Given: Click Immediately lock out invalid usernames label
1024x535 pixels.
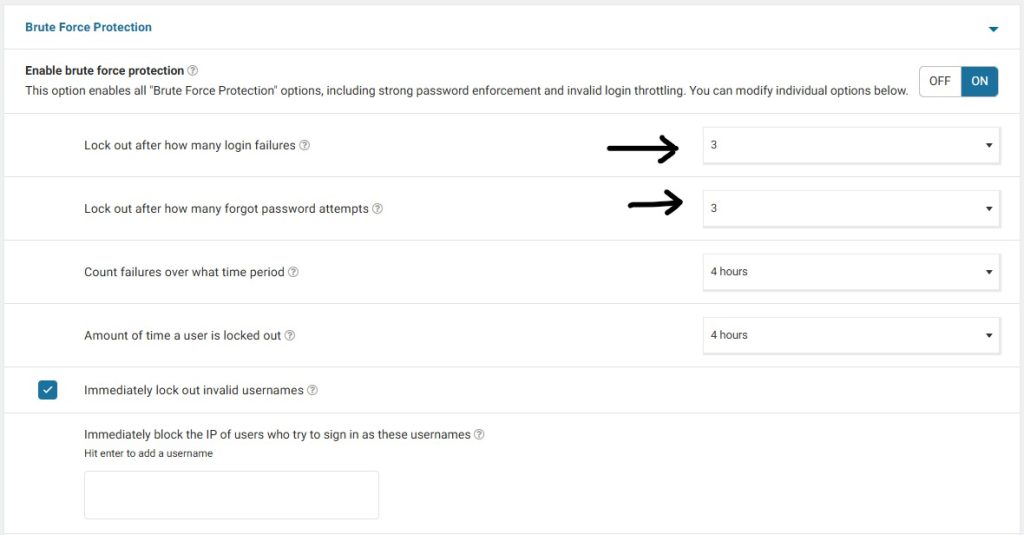Looking at the screenshot, I should pyautogui.click(x=194, y=390).
